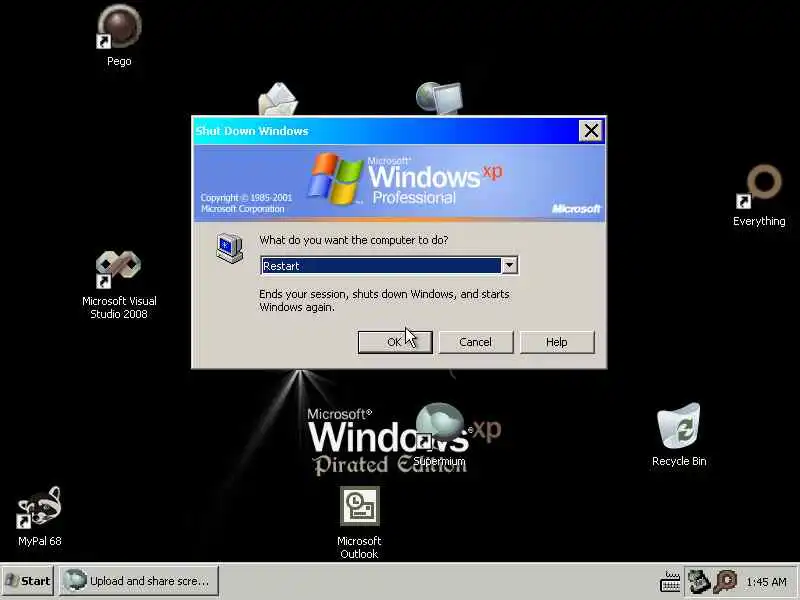This screenshot has width=800, height=600.
Task: Open the Everything search shortcut
Action: (x=759, y=195)
